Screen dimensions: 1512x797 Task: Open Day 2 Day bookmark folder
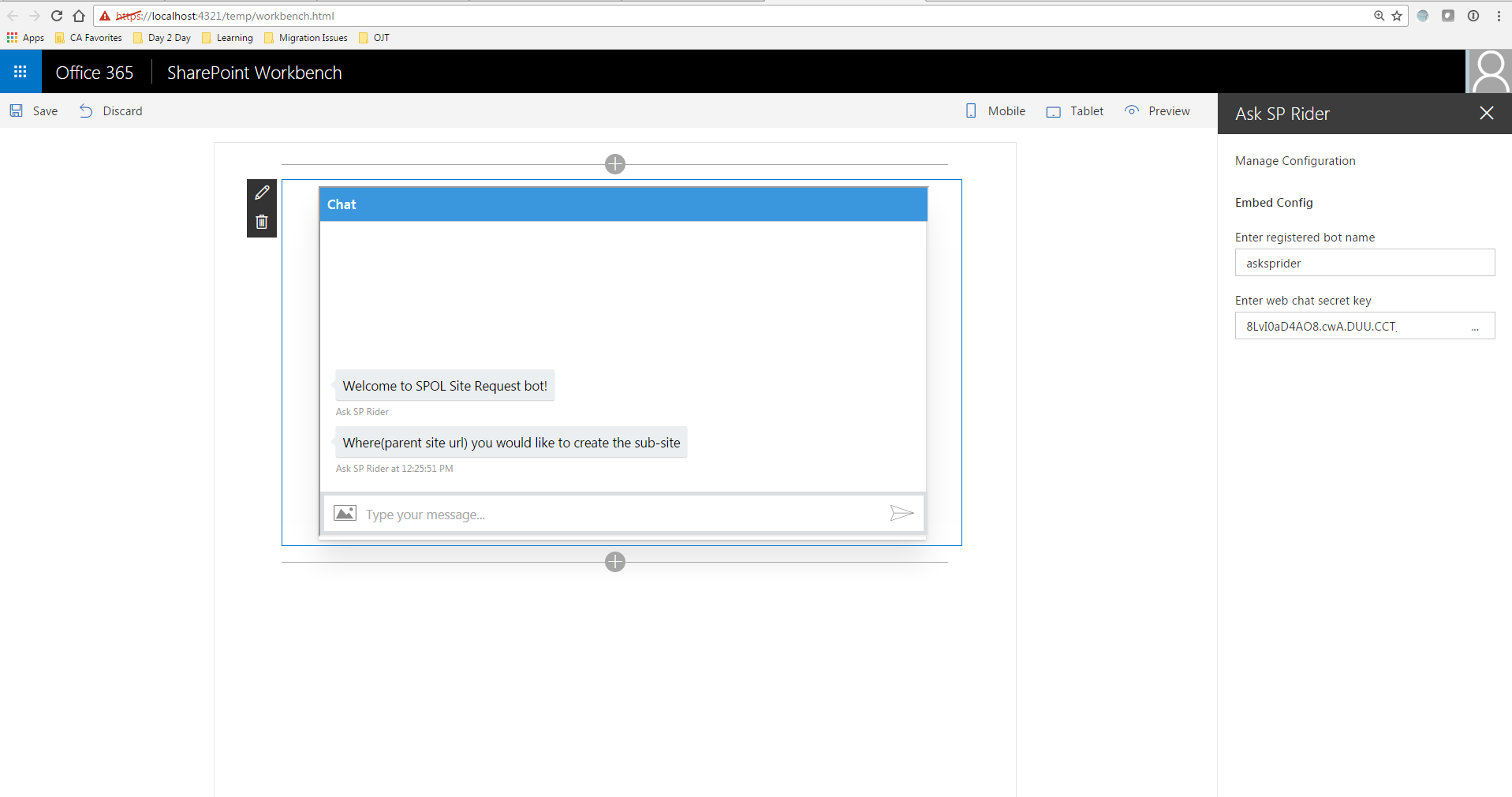[162, 38]
